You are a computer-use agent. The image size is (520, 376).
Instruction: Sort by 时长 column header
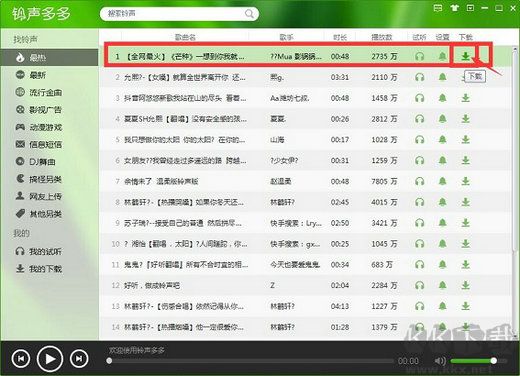340,37
